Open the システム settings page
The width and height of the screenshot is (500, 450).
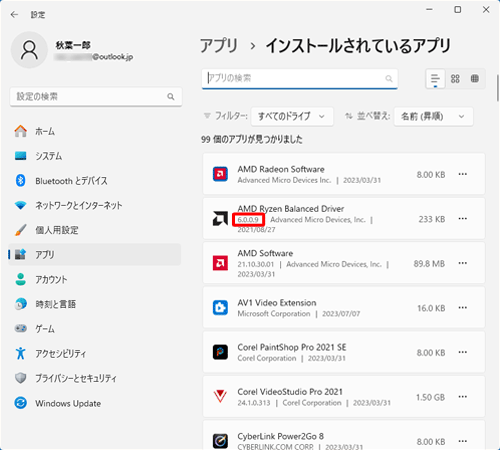[x=95, y=156]
